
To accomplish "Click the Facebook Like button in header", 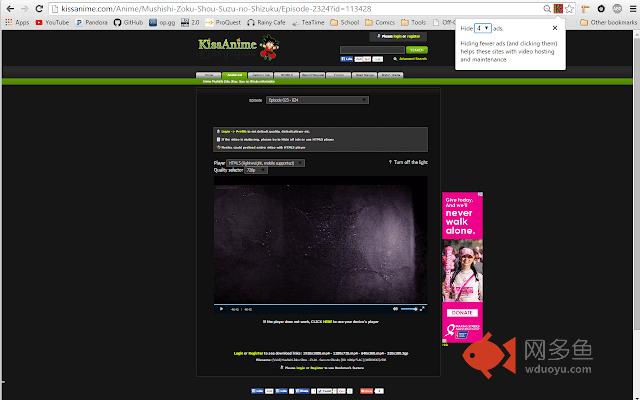I will (x=346, y=59).
